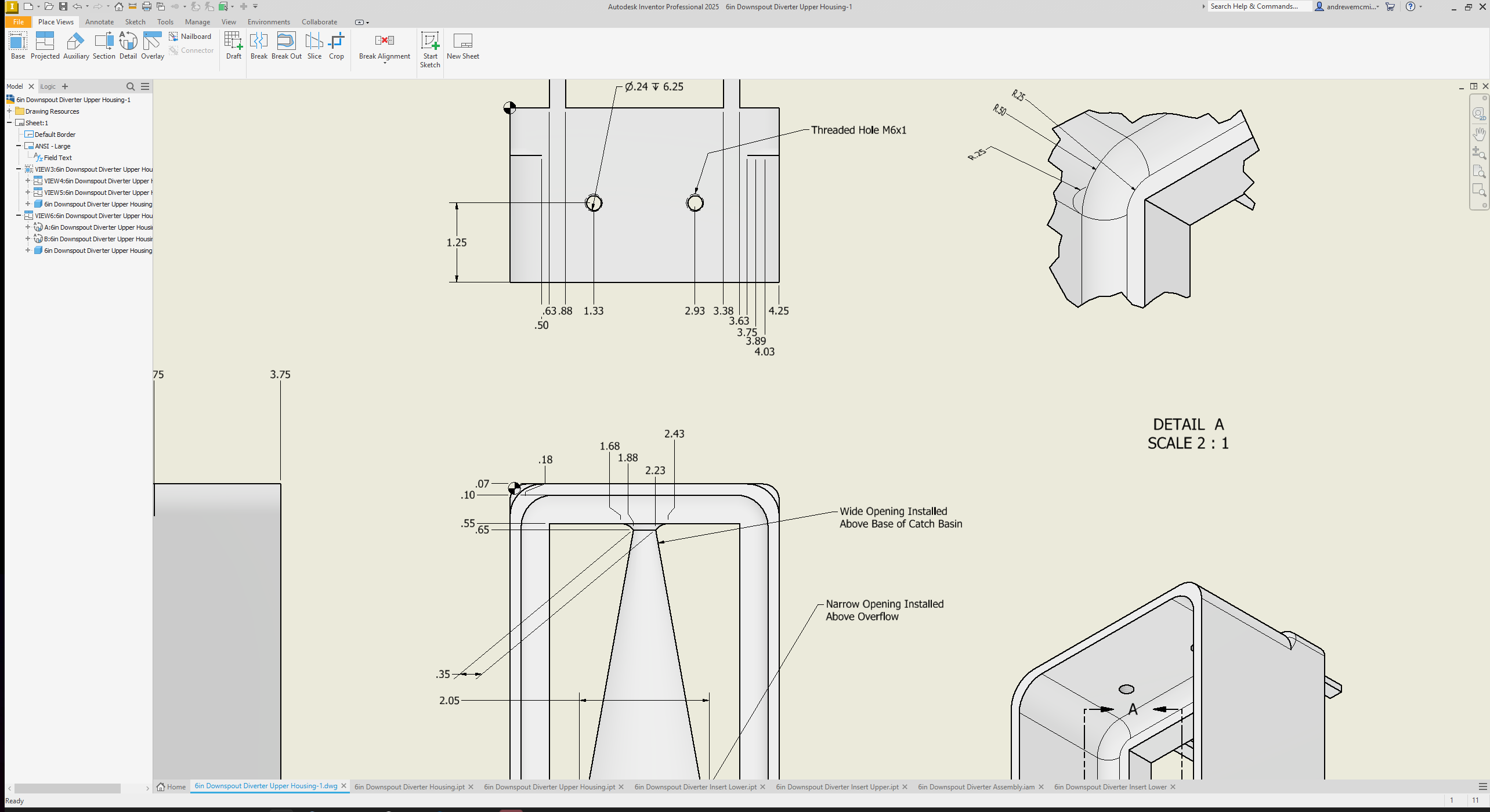Switch to 6in Downspout Diverter Assembly.iam tab
The width and height of the screenshot is (1490, 812).
[976, 786]
